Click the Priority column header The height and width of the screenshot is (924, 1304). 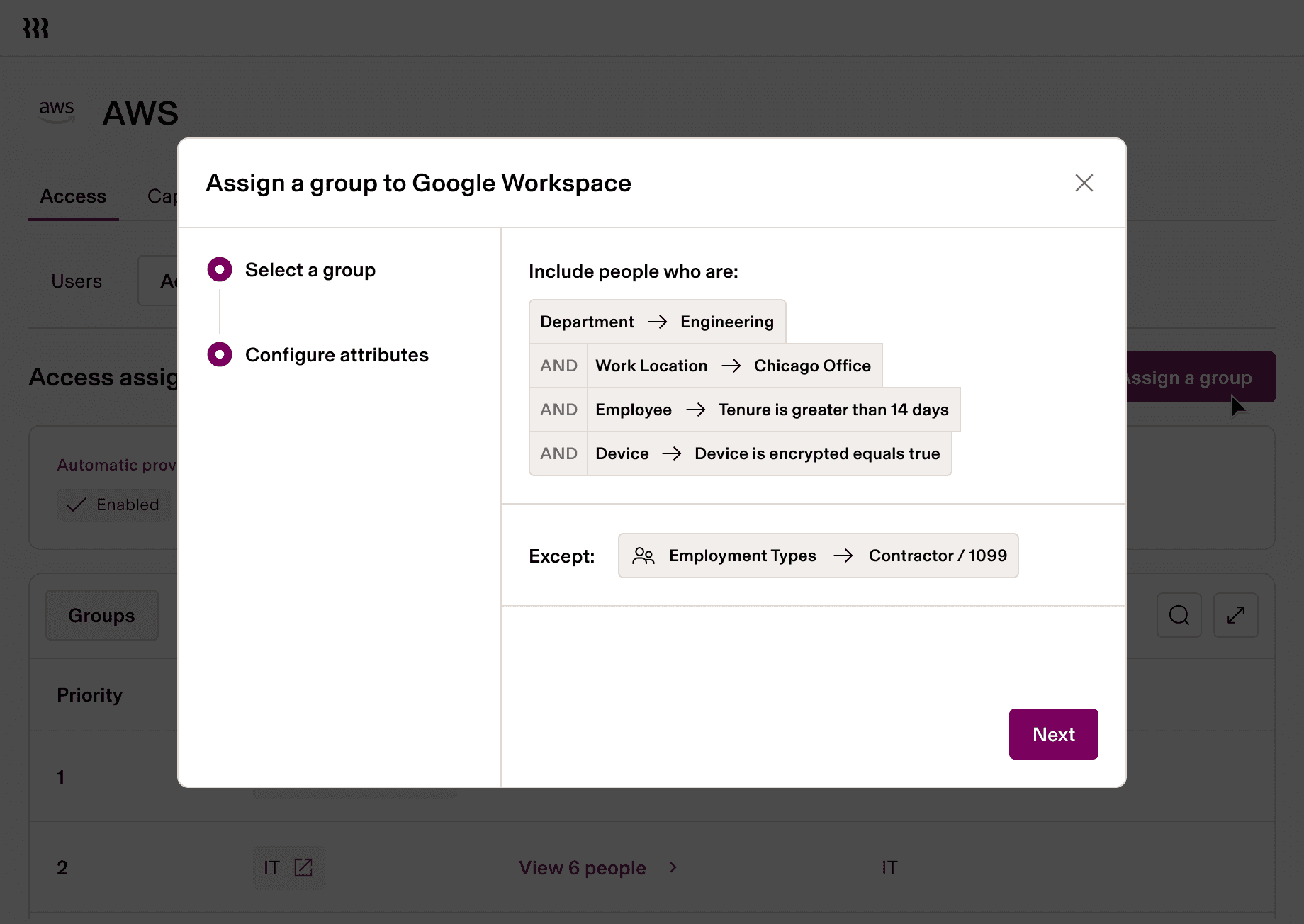click(x=90, y=695)
